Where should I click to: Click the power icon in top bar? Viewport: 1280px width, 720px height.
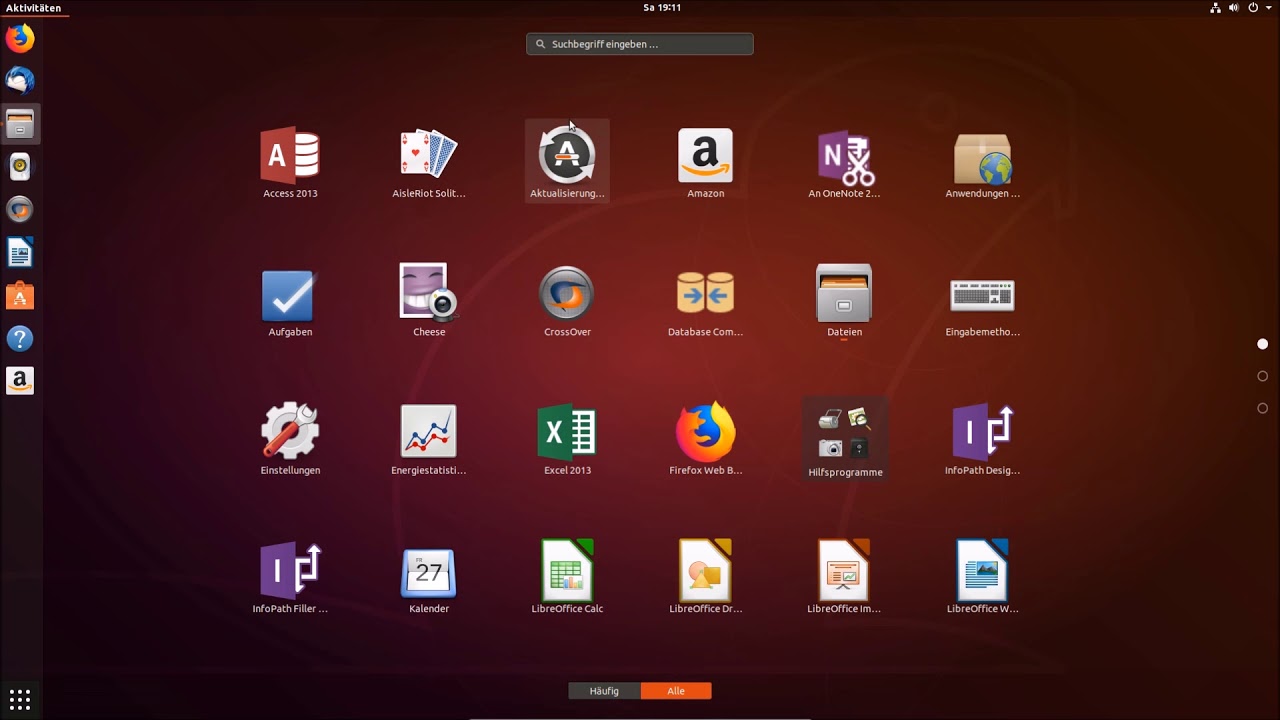1252,7
